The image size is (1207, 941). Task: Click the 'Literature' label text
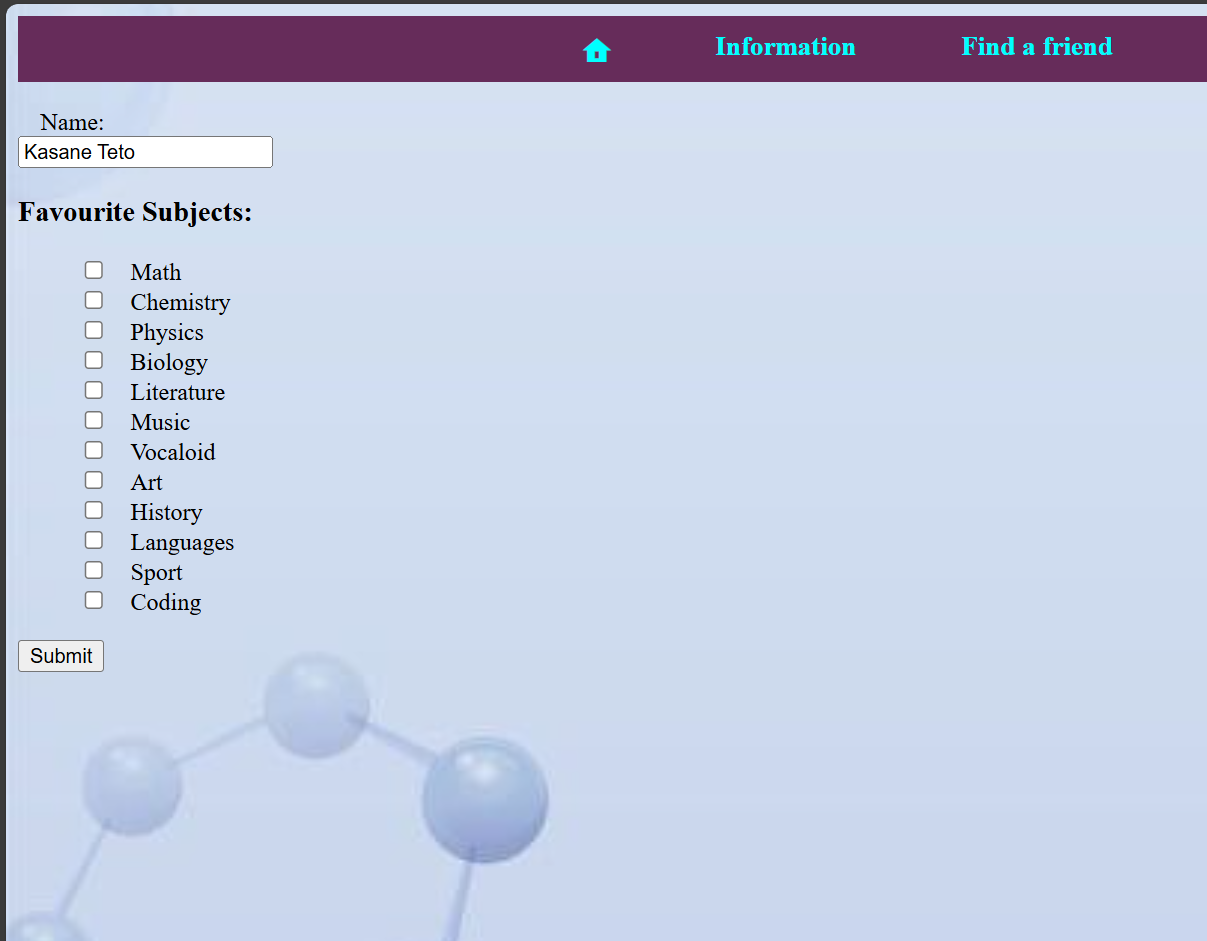coord(177,392)
